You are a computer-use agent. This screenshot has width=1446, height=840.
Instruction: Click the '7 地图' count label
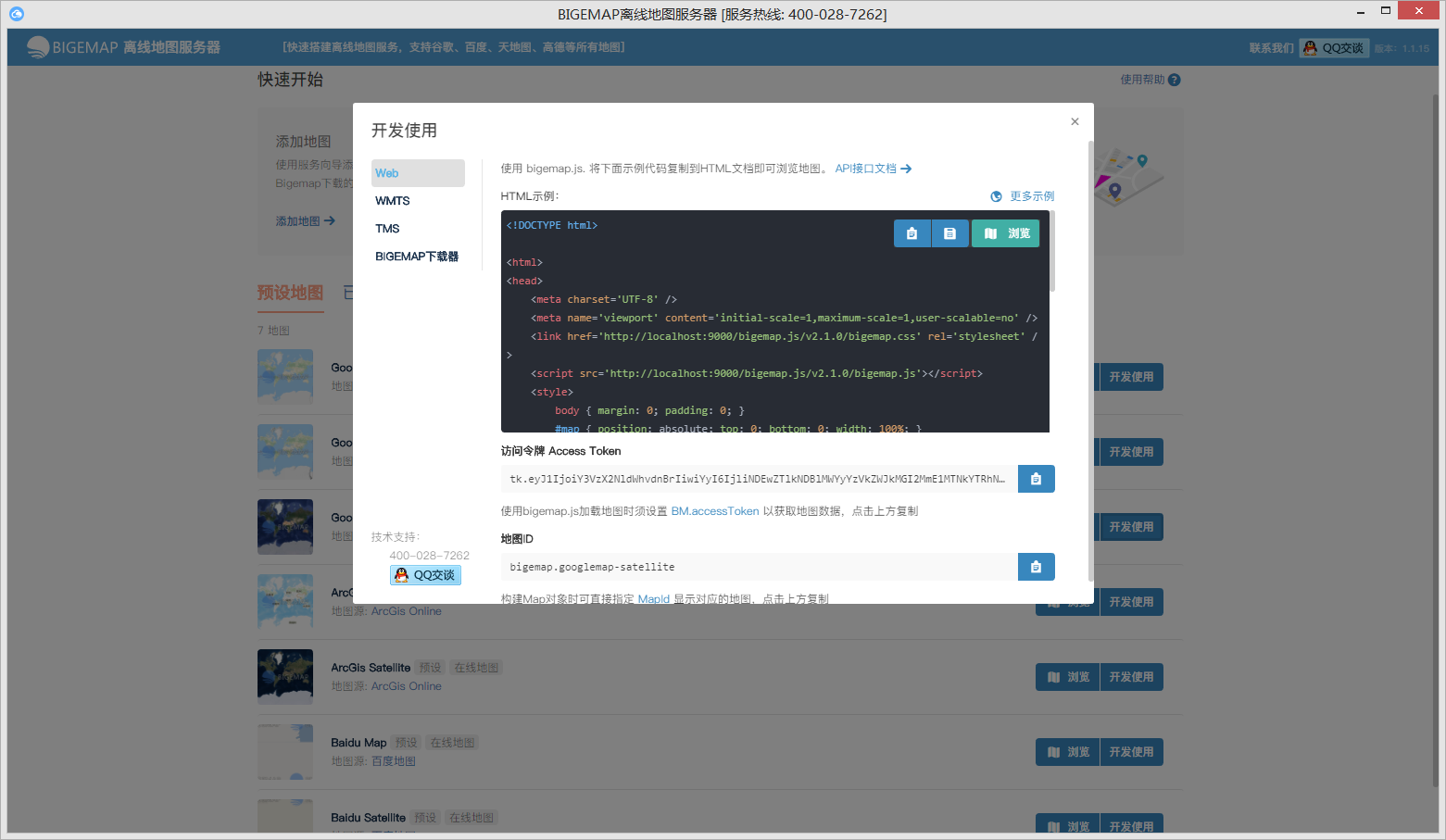(273, 331)
